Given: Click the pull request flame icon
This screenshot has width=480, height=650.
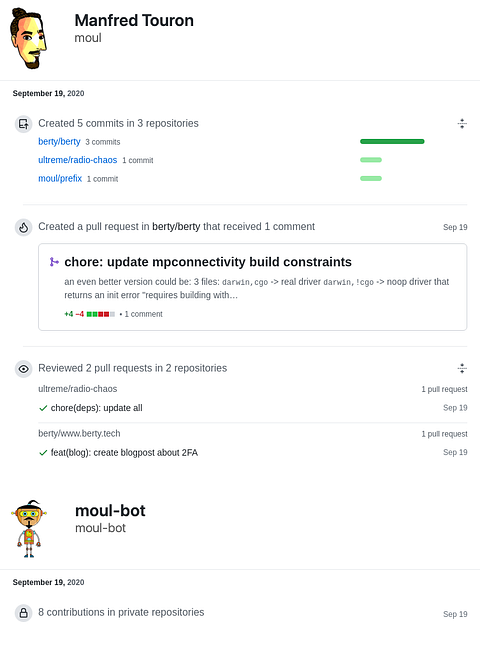Looking at the screenshot, I should click(x=24, y=227).
